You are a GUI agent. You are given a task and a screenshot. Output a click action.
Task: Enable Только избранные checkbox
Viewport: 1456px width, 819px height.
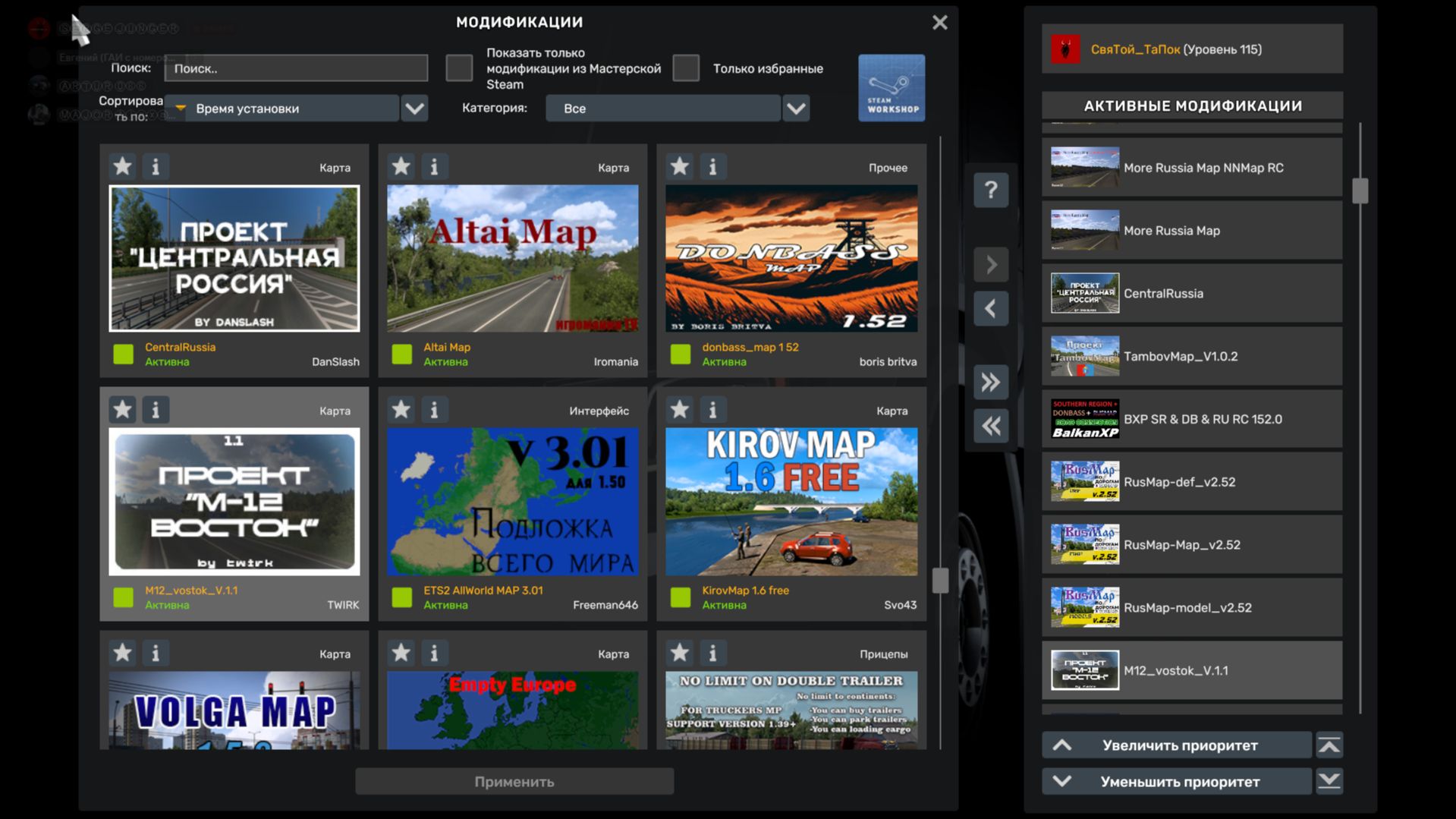coord(686,68)
